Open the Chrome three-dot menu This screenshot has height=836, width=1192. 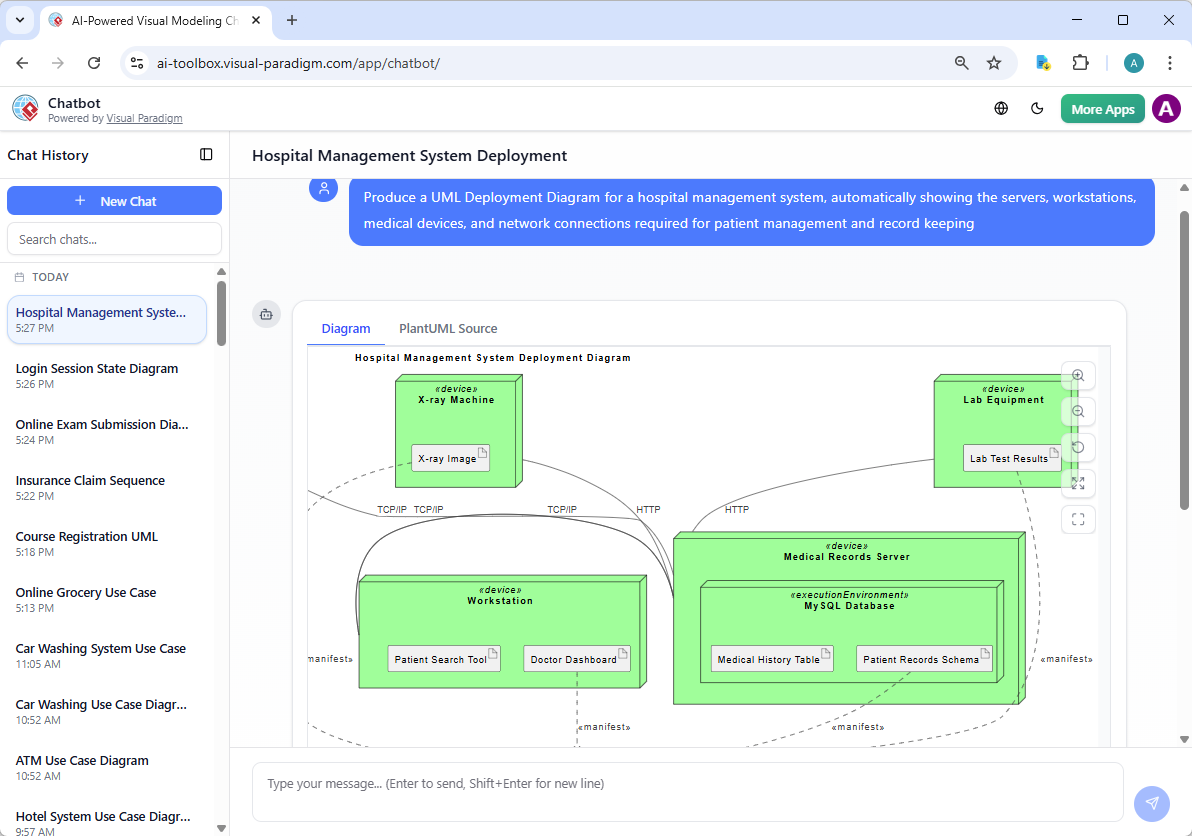(x=1170, y=62)
